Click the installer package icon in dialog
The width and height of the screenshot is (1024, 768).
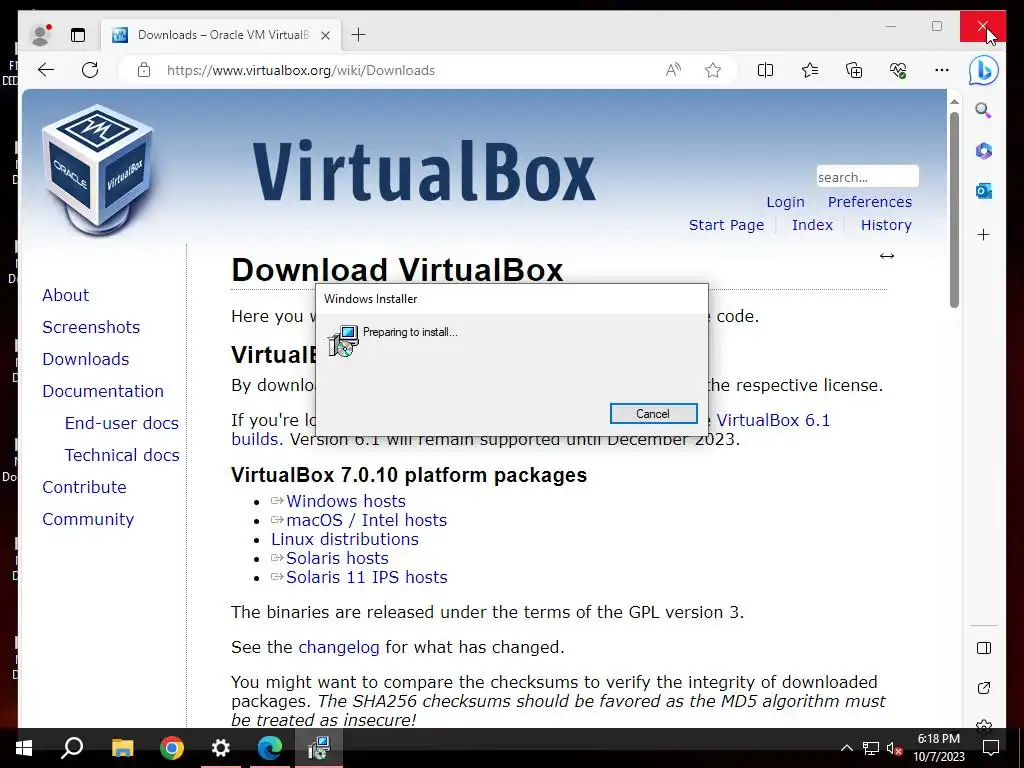tap(344, 340)
